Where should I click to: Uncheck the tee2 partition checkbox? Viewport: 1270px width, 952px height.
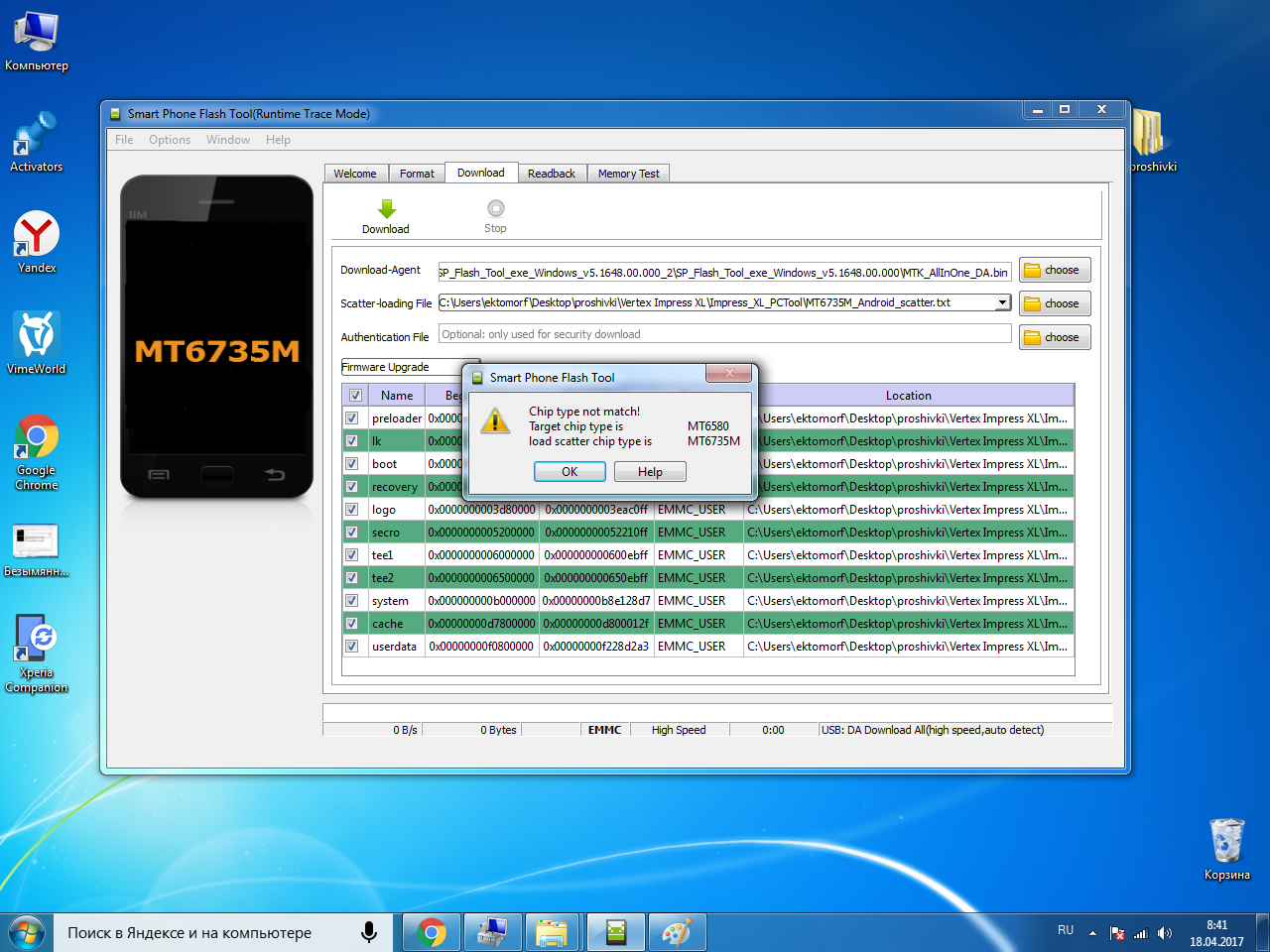351,577
